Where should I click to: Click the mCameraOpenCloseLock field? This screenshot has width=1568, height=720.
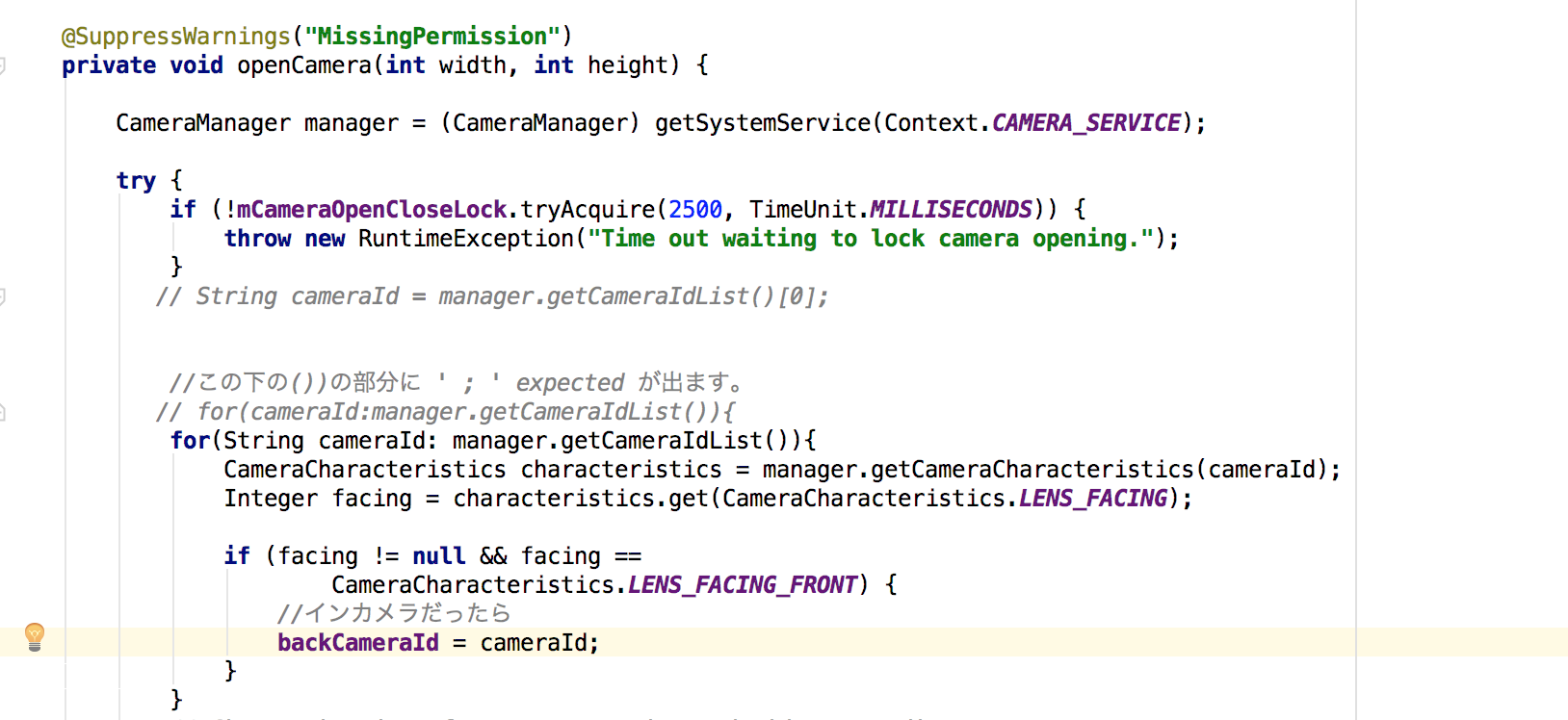(x=371, y=210)
